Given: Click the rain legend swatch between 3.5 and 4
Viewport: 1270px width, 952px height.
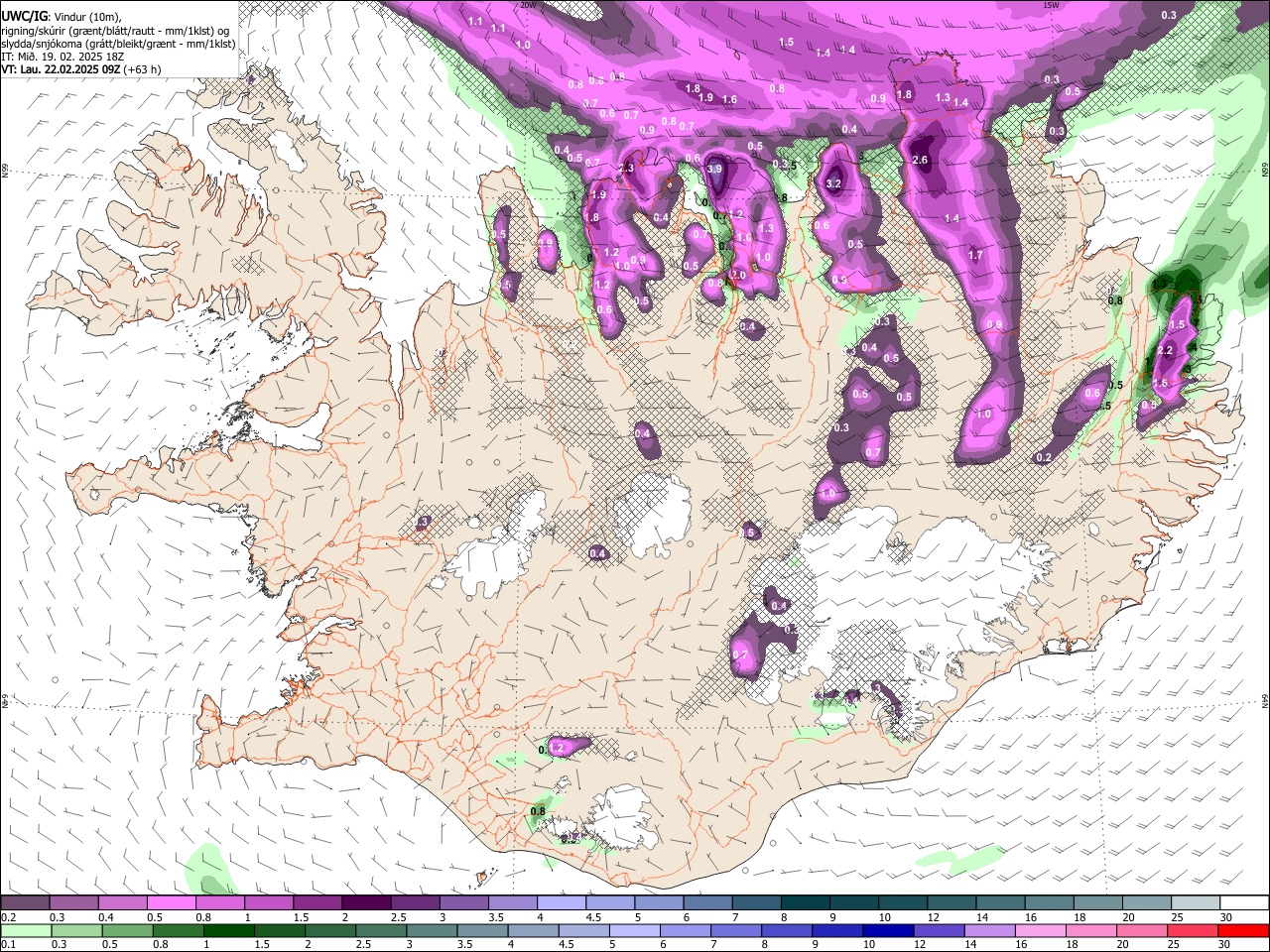Looking at the screenshot, I should pos(482,930).
